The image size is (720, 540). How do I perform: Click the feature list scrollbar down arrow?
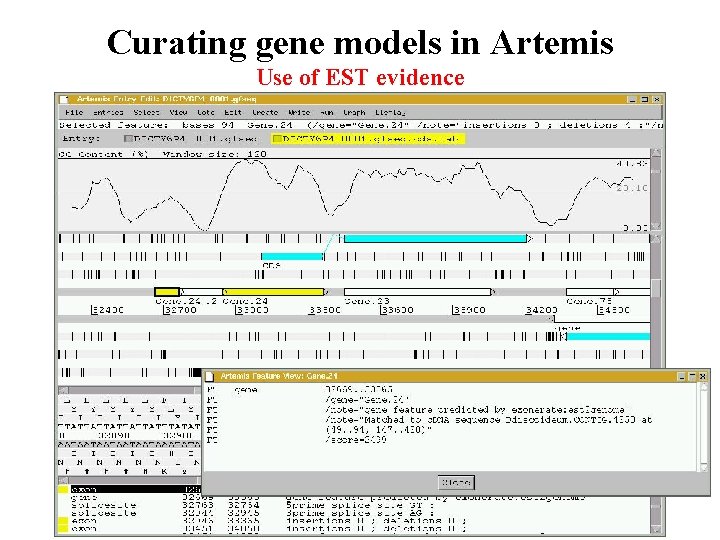tap(656, 530)
